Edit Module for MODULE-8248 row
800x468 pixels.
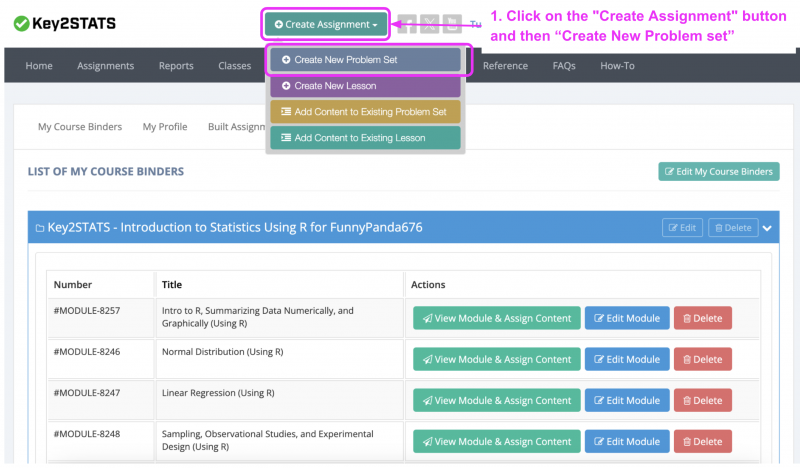point(627,441)
